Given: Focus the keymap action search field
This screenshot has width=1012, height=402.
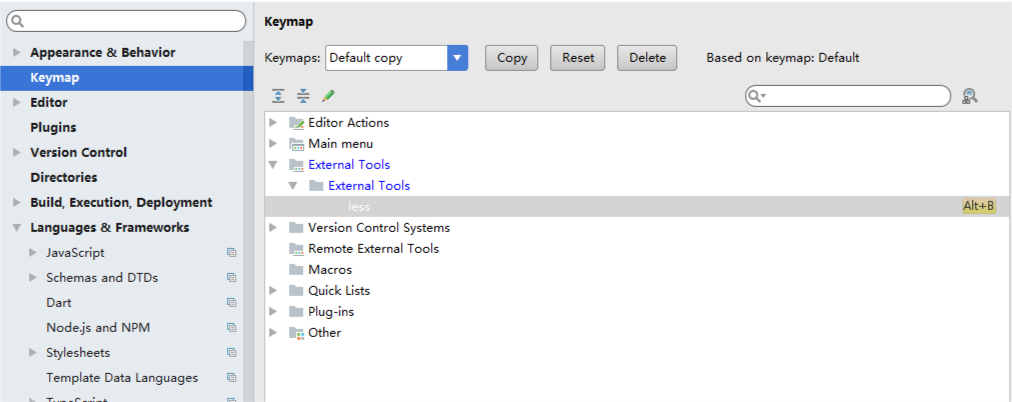Looking at the screenshot, I should [x=848, y=96].
